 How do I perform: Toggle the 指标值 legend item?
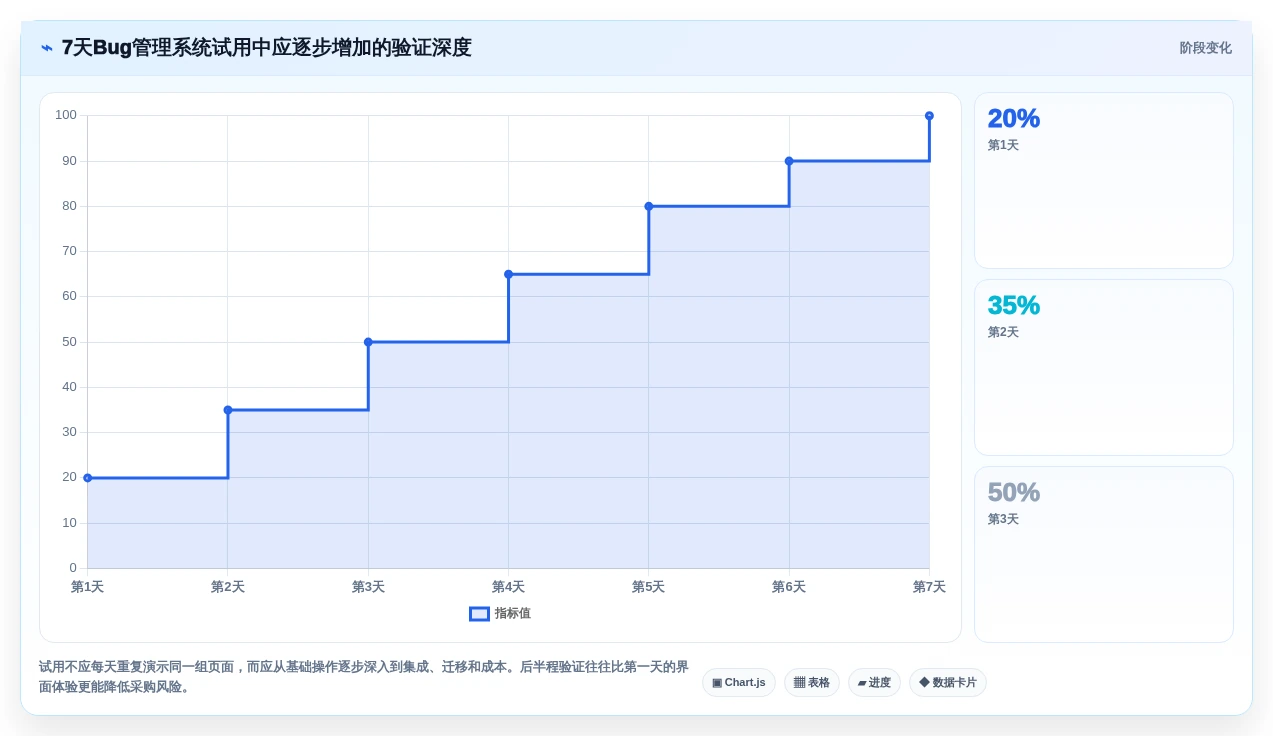[x=500, y=614]
